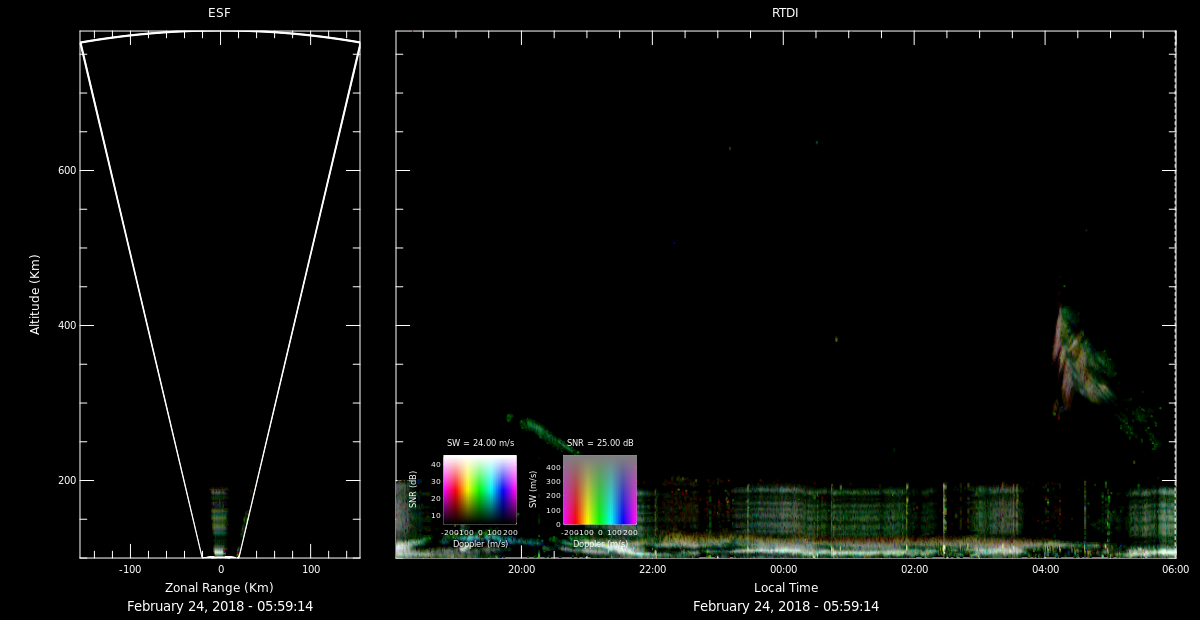
Task: Click the 400 tick on SW legend
Action: pos(553,467)
